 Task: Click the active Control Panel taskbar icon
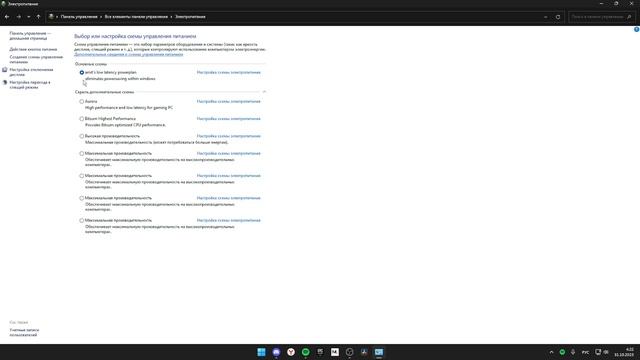[379, 352]
